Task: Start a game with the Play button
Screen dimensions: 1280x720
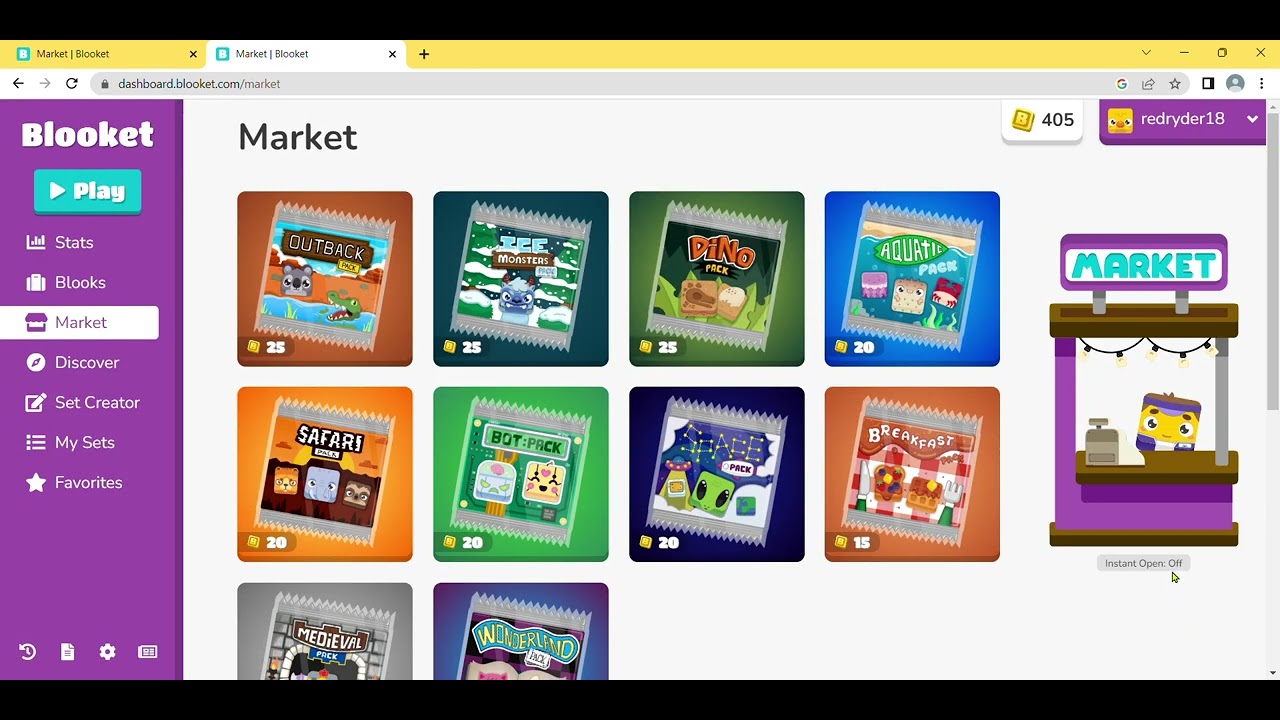Action: pos(87,191)
